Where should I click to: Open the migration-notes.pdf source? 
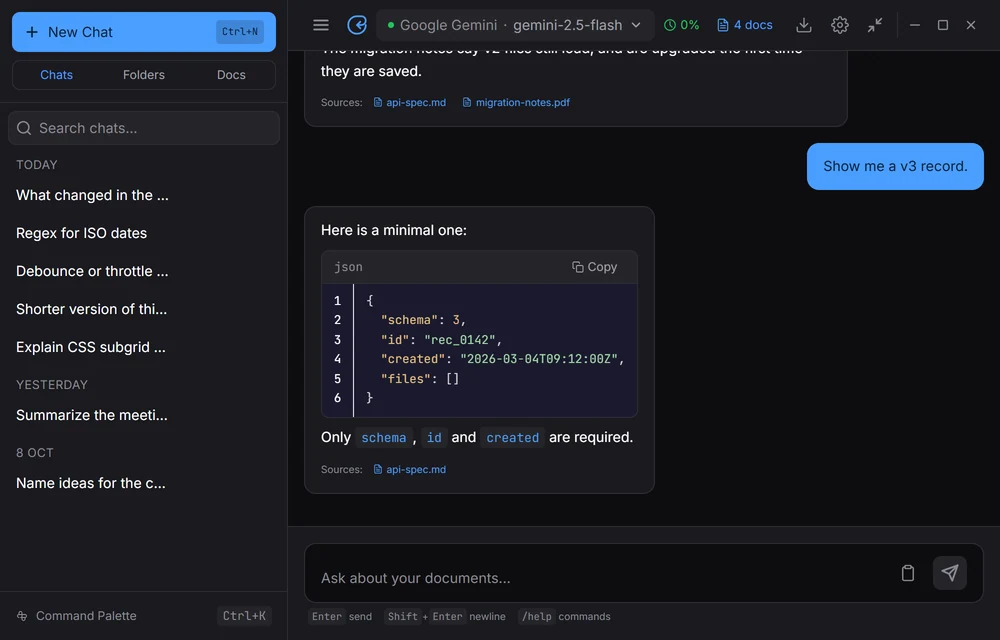click(x=516, y=102)
